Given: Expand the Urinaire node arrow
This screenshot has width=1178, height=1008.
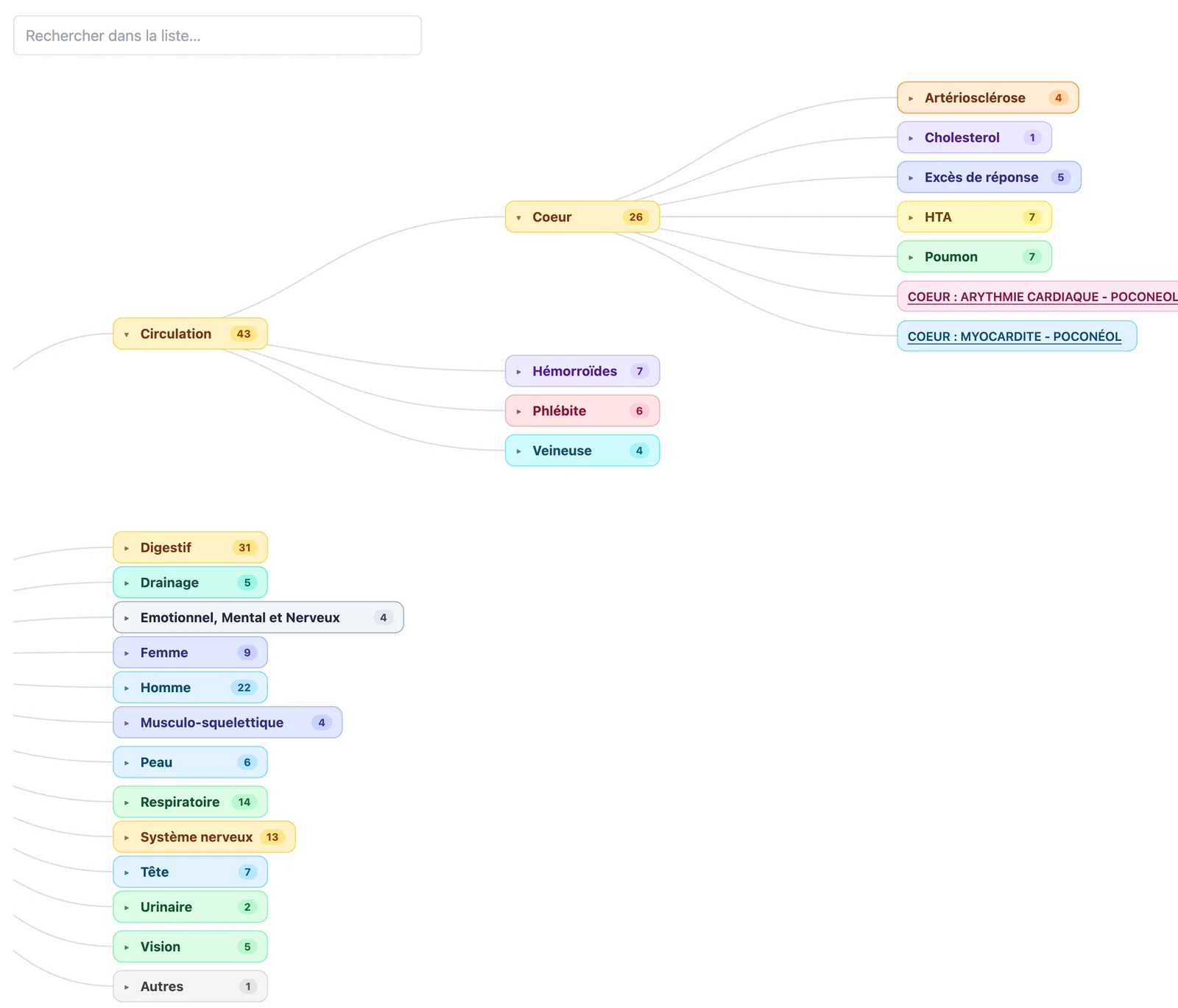Looking at the screenshot, I should [x=127, y=907].
